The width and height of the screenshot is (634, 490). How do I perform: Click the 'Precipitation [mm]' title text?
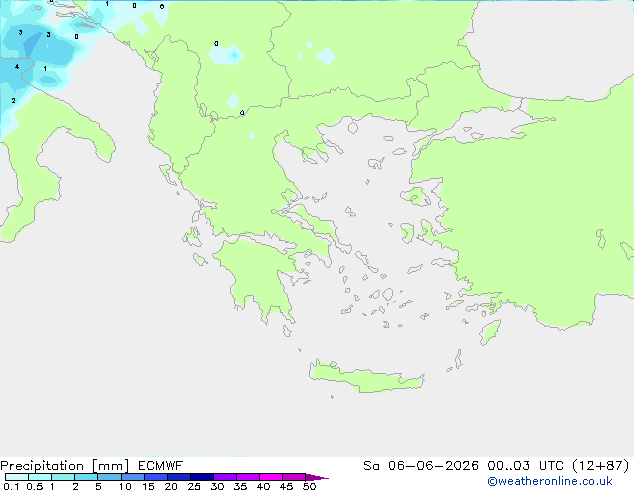coord(65,466)
